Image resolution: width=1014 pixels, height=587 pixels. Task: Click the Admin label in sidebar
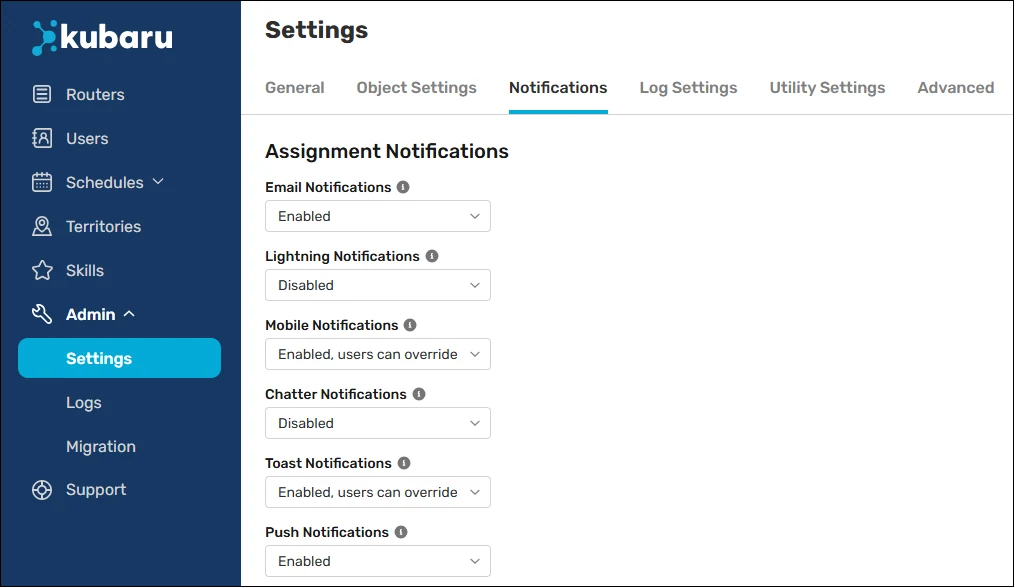pyautogui.click(x=91, y=314)
